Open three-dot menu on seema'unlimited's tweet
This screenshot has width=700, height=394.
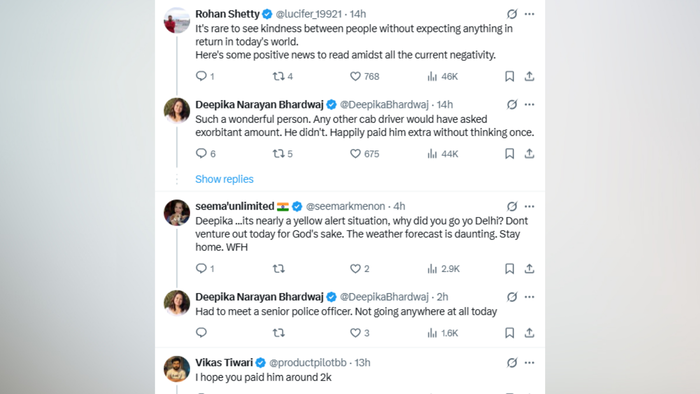coord(529,207)
